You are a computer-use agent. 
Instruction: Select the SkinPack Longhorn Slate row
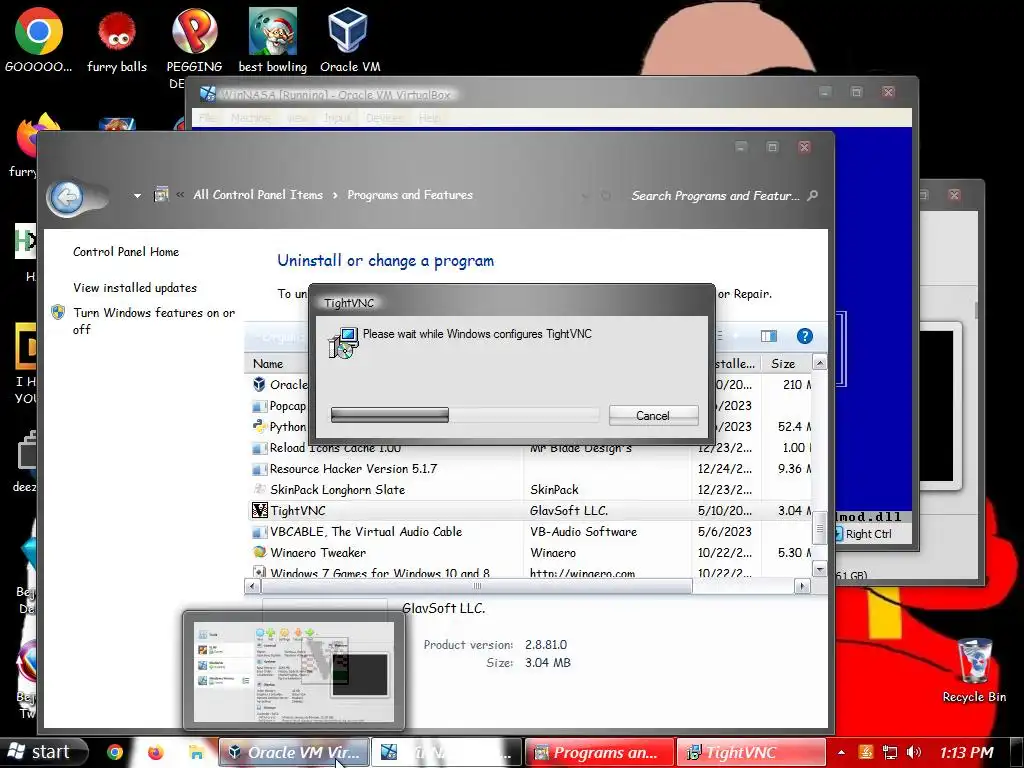click(530, 489)
